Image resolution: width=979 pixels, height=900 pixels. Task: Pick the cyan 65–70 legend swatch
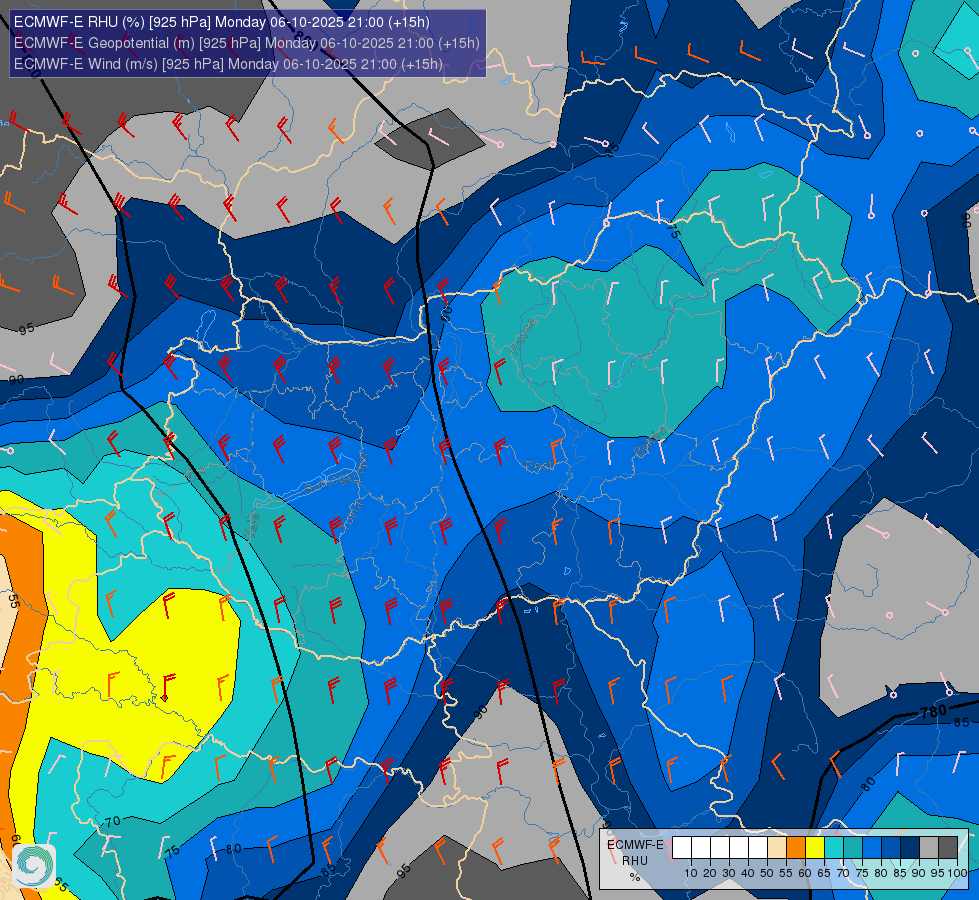click(834, 848)
